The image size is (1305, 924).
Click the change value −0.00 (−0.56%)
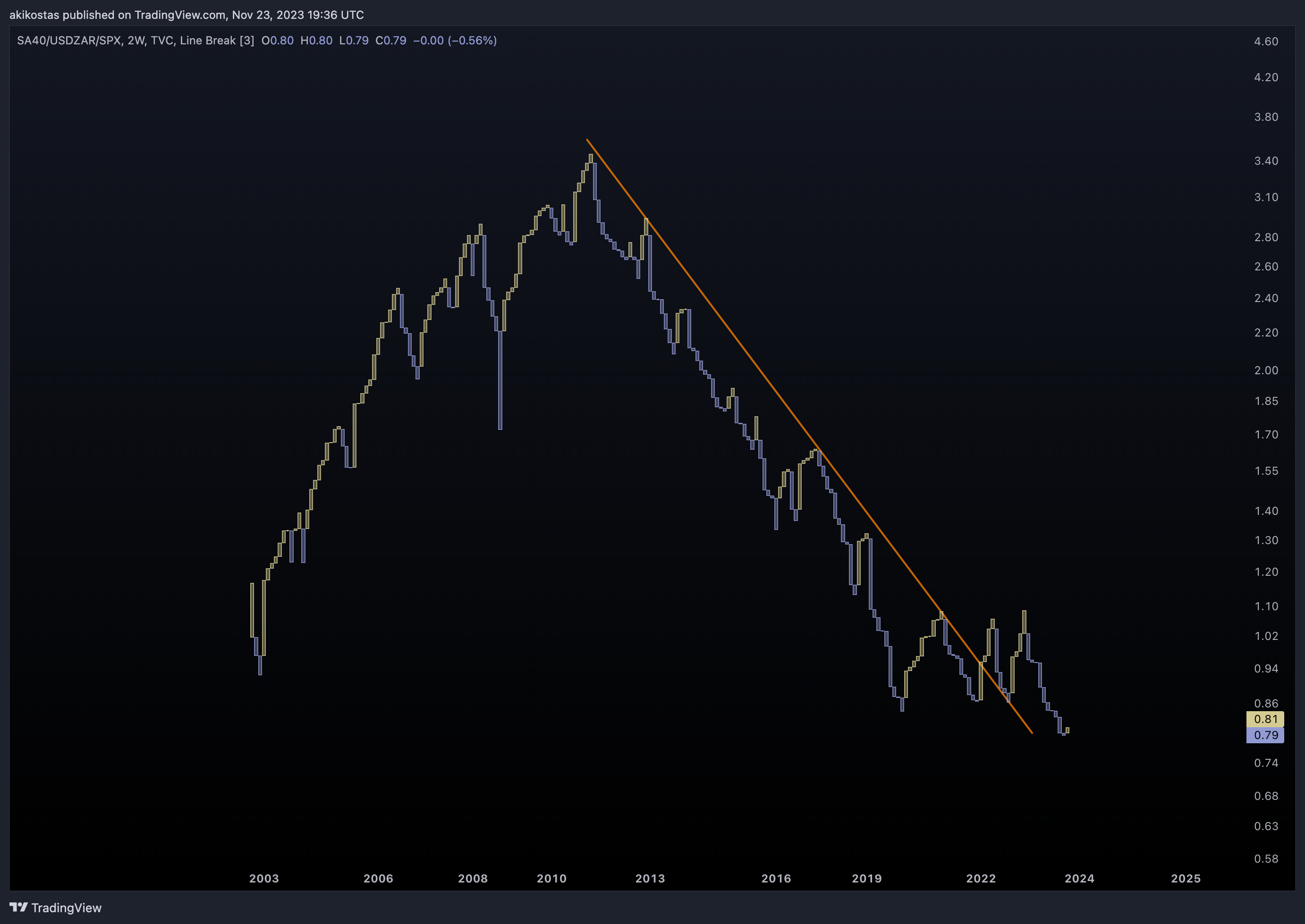tap(455, 41)
